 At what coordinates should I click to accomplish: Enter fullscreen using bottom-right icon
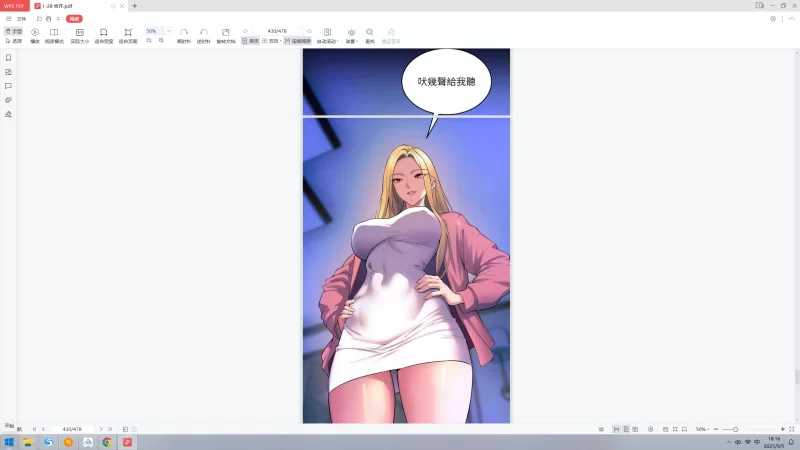click(791, 429)
